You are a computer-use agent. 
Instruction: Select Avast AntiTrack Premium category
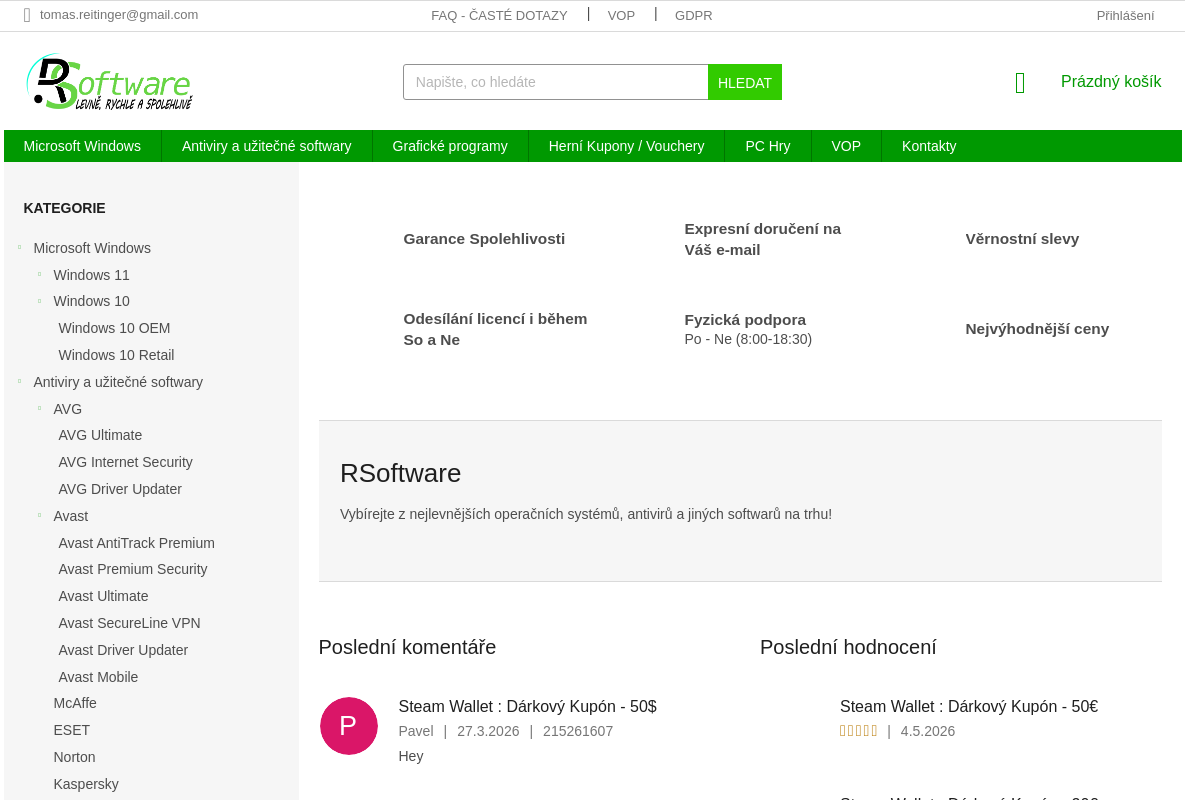pos(137,543)
